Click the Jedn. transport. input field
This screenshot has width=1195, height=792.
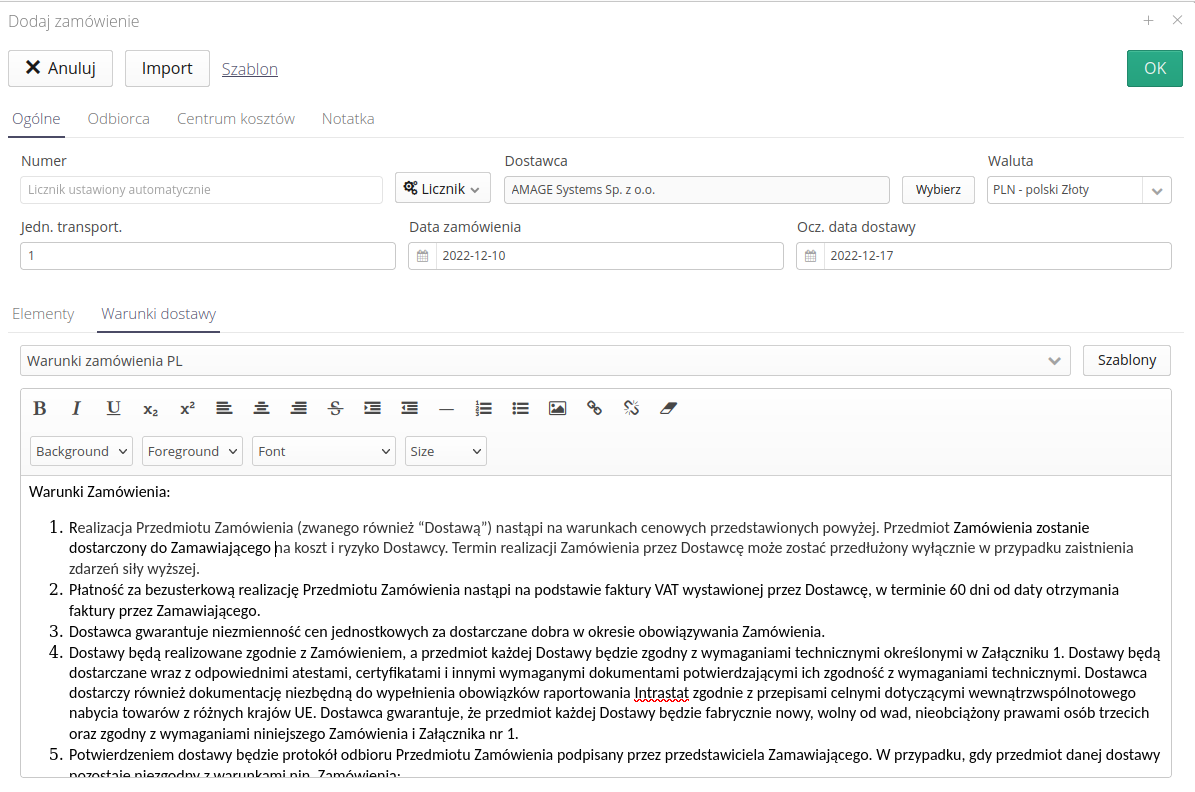[208, 256]
